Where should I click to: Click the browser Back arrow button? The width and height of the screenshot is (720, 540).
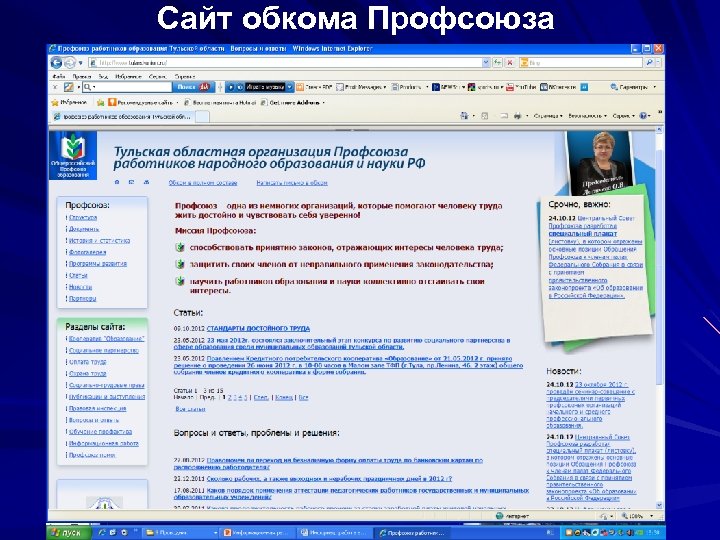[56, 62]
